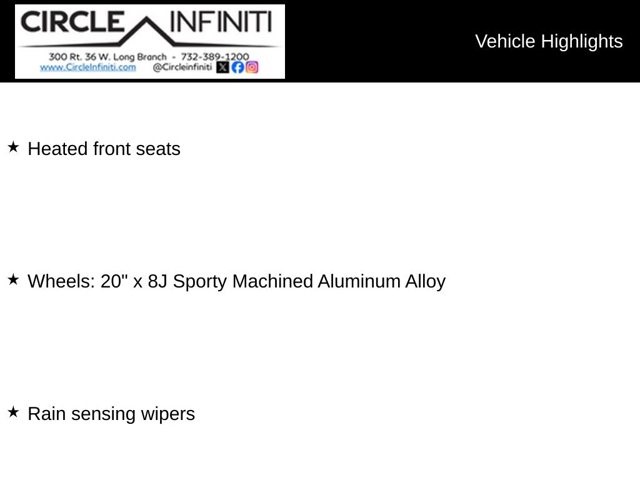640x480 pixels.
Task: Click the X (Twitter) social icon
Action: [222, 67]
